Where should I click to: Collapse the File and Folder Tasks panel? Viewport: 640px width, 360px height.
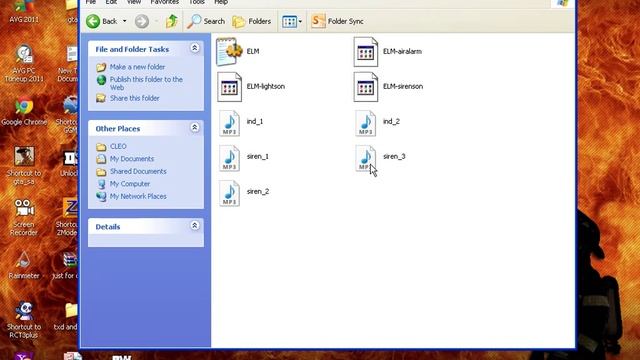[195, 48]
